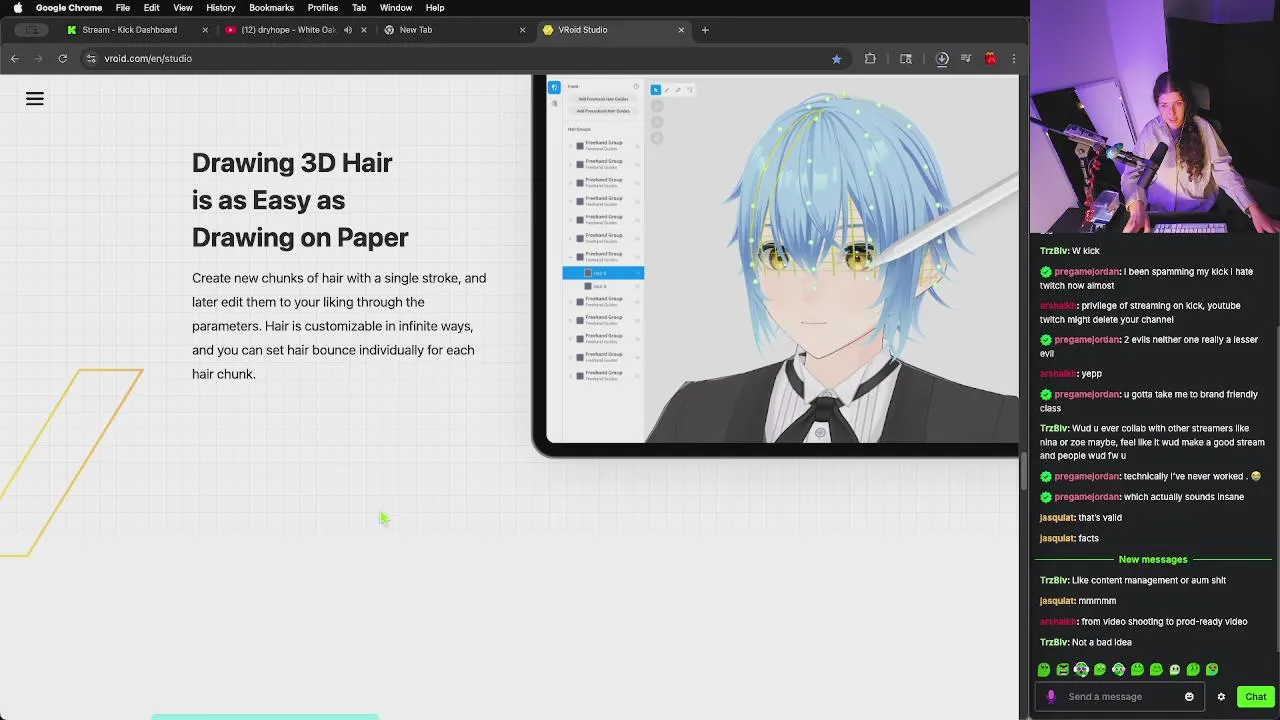
Task: View site information for vroid.com
Action: 91,59
